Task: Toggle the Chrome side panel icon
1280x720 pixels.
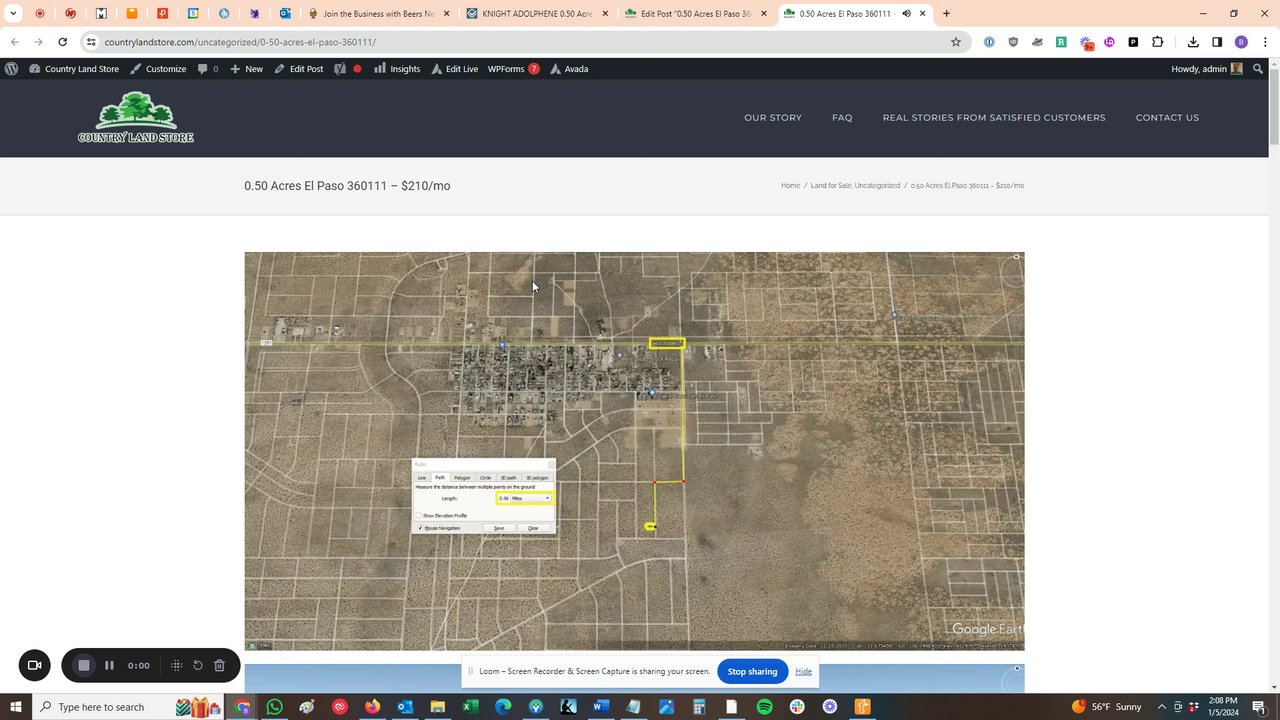Action: tap(1217, 42)
